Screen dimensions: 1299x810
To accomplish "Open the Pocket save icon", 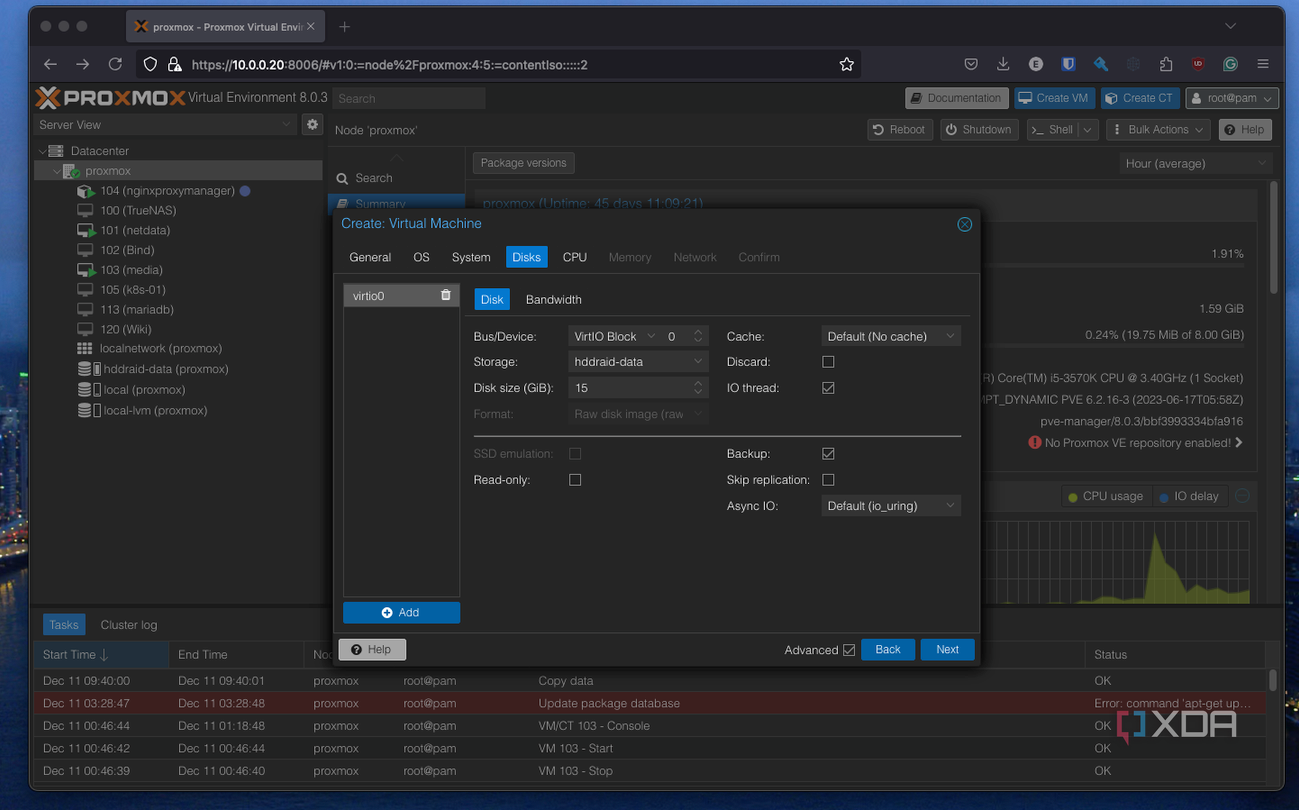I will (970, 64).
